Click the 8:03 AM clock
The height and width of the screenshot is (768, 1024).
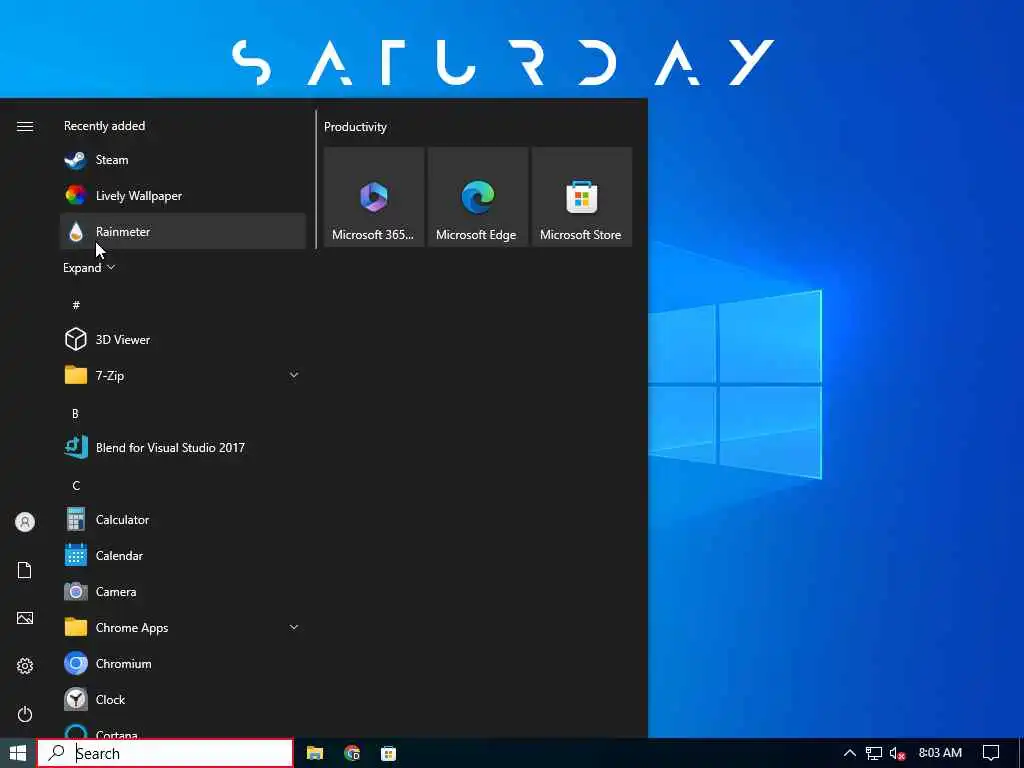(x=940, y=753)
